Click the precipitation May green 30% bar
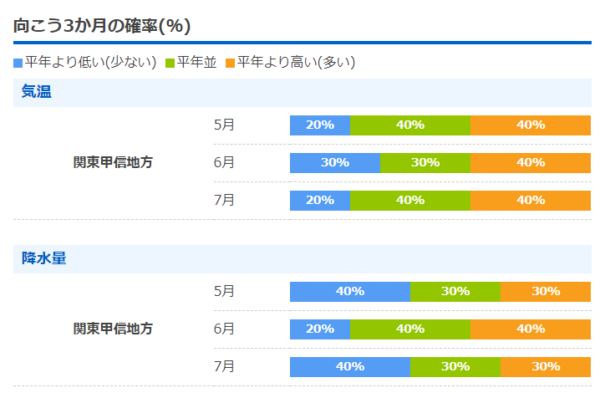 coord(455,292)
